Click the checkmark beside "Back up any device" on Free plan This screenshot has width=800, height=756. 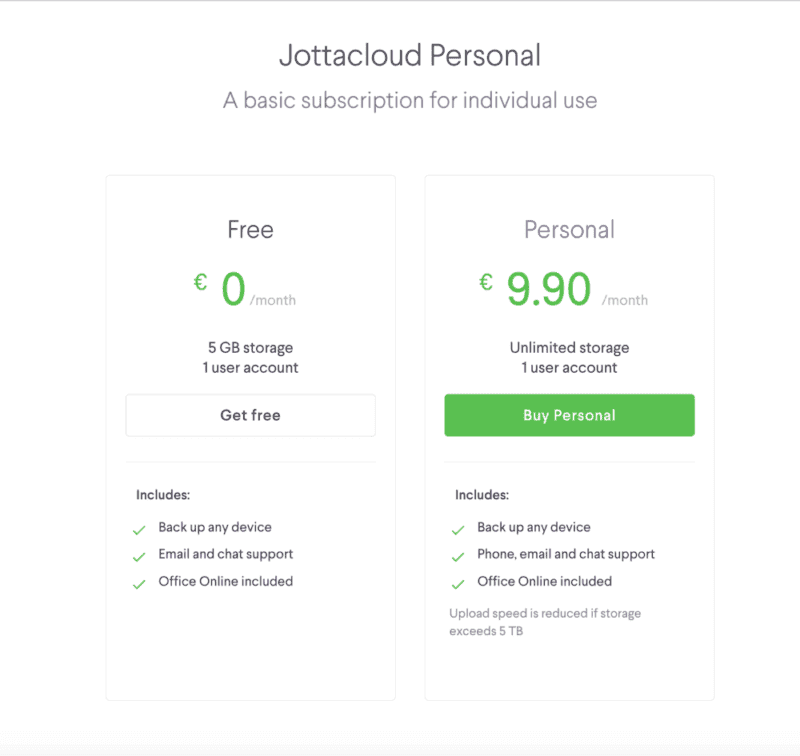[x=140, y=527]
